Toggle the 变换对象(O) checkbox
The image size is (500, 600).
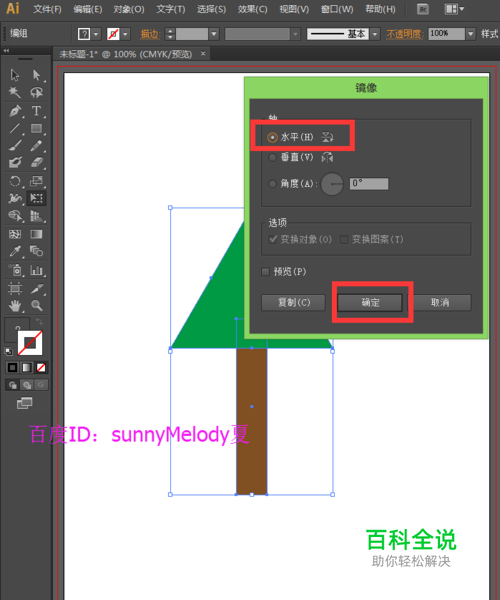[273, 240]
